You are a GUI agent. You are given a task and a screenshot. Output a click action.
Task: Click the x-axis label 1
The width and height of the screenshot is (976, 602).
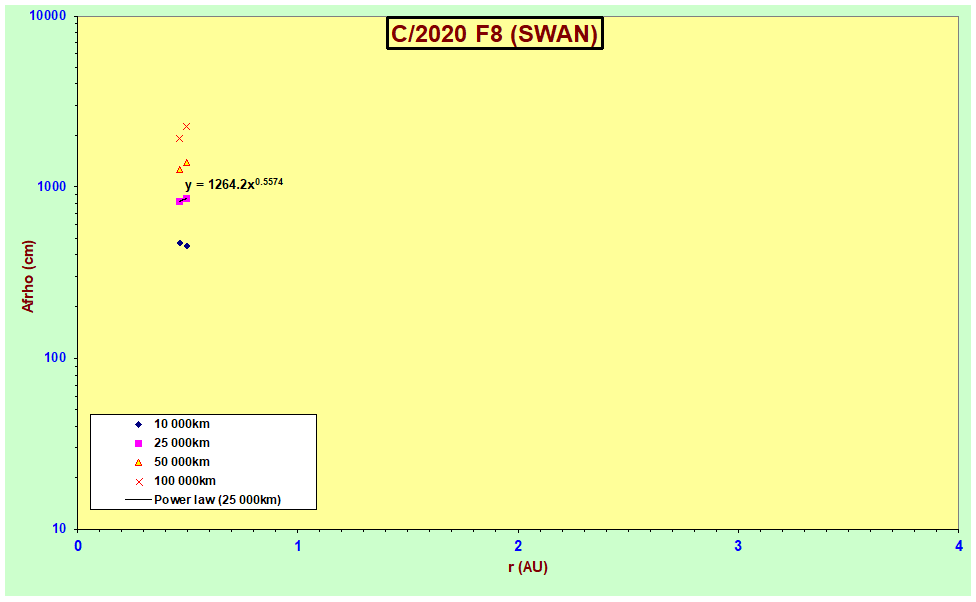298,546
